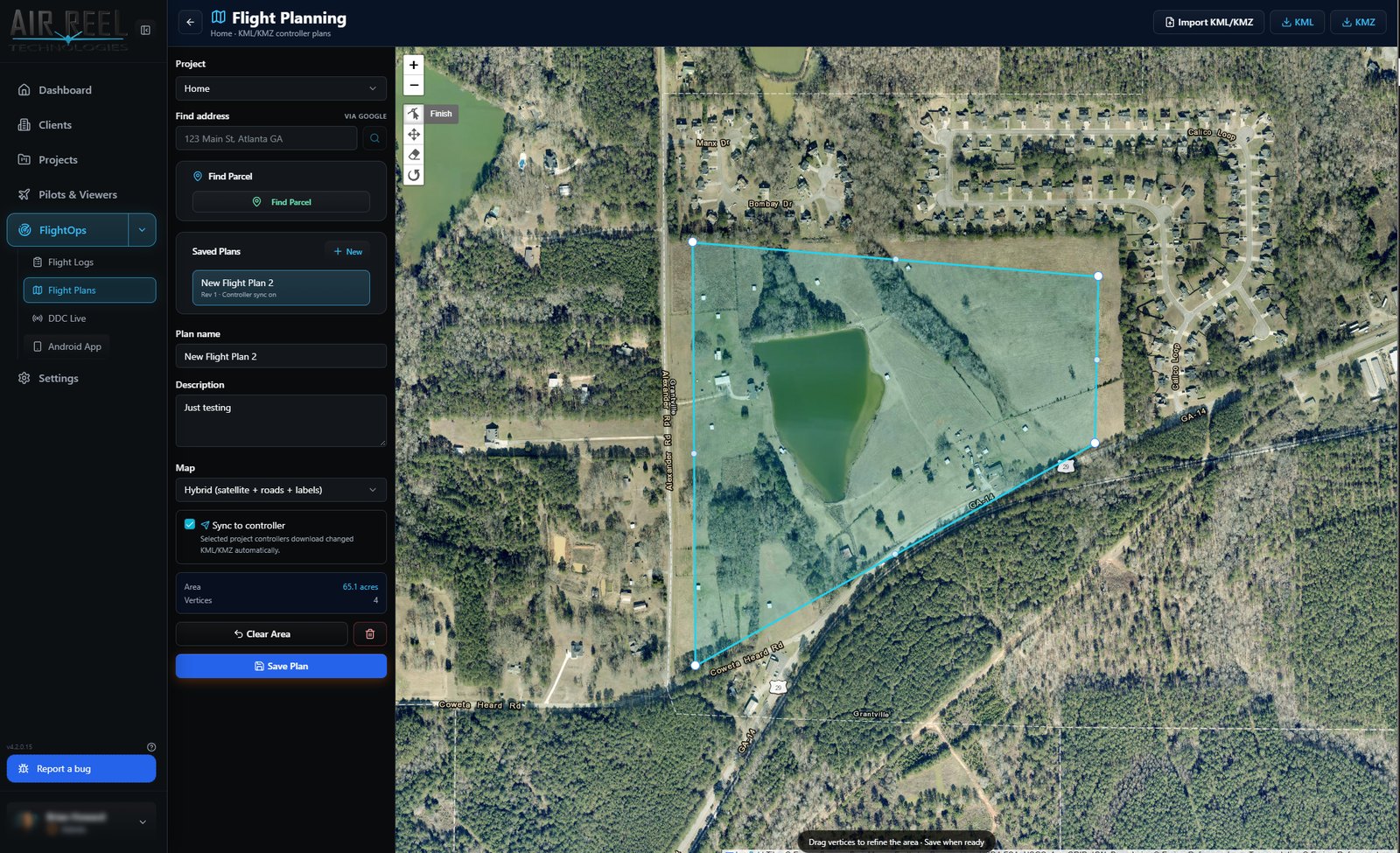The width and height of the screenshot is (1400, 853).
Task: Collapse the sidebar with the panel icon
Action: 145,30
